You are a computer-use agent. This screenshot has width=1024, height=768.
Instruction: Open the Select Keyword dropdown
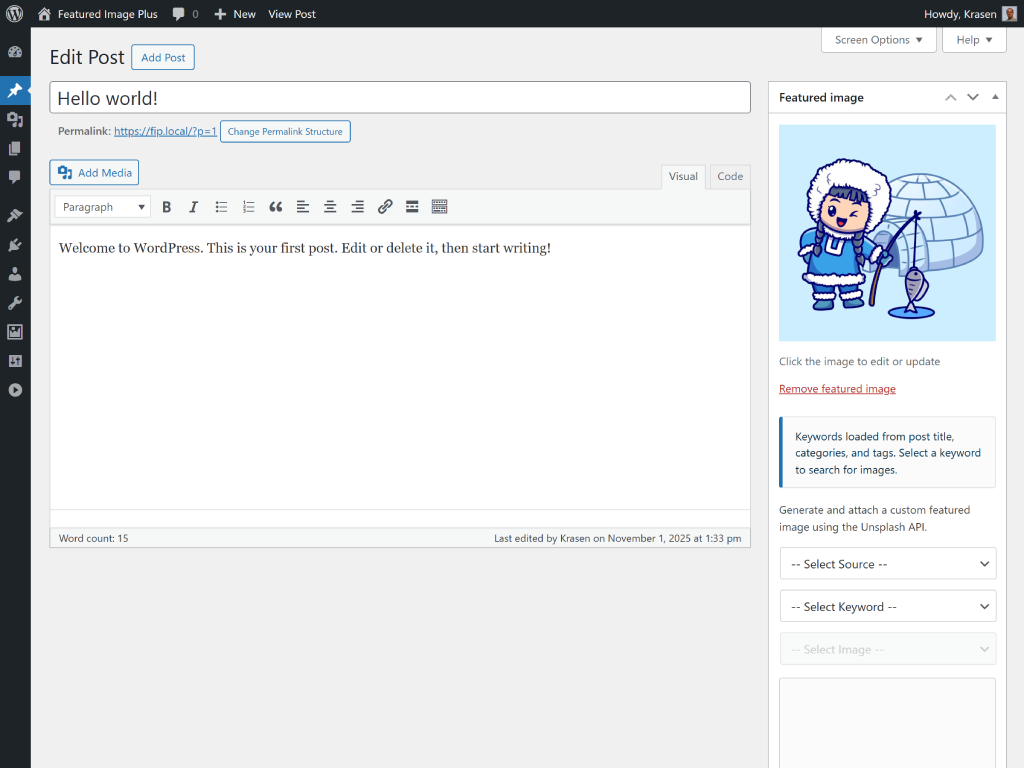(x=887, y=606)
